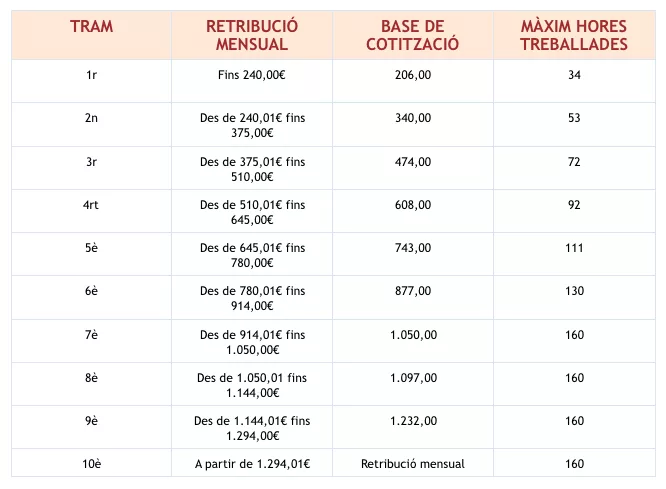Click the 743,00 base cell
The image size is (666, 489).
(x=413, y=248)
